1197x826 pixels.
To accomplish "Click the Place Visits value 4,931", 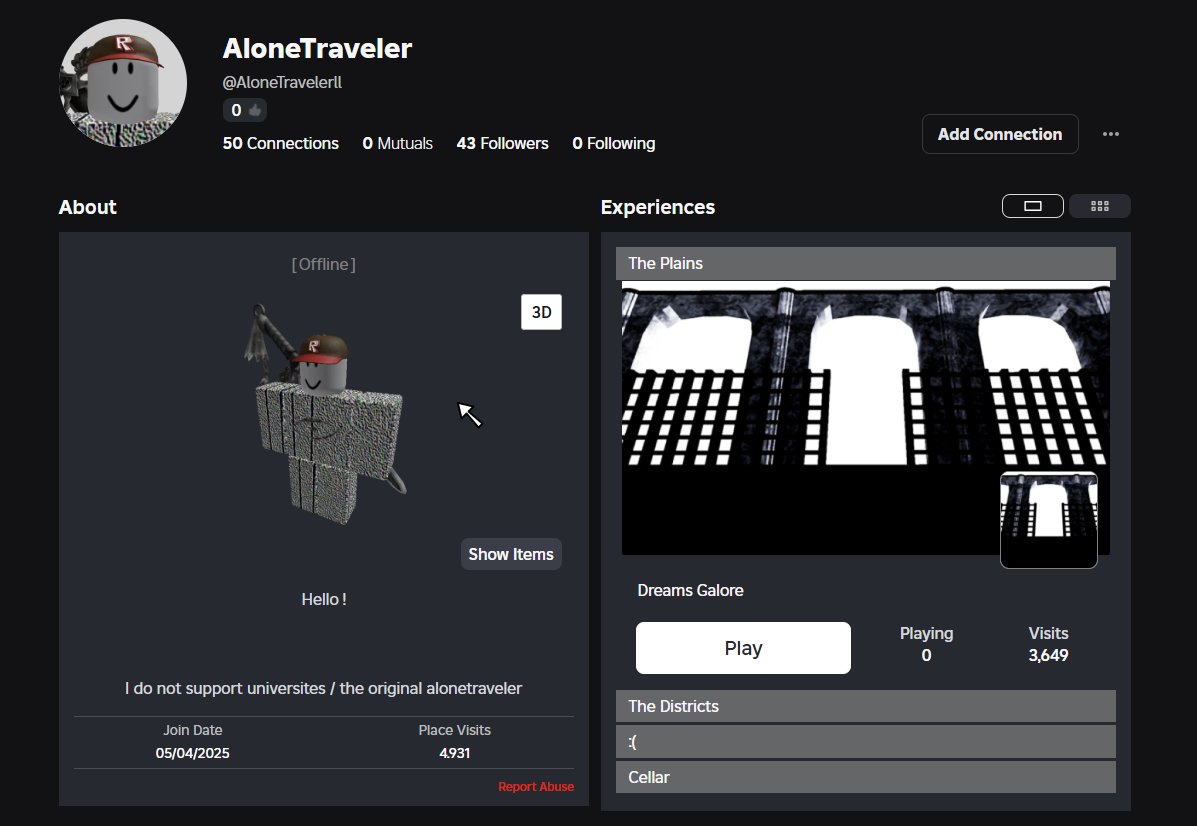I will point(454,753).
